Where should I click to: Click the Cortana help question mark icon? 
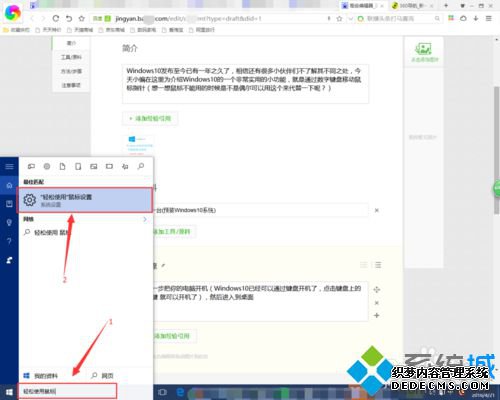pos(9,241)
